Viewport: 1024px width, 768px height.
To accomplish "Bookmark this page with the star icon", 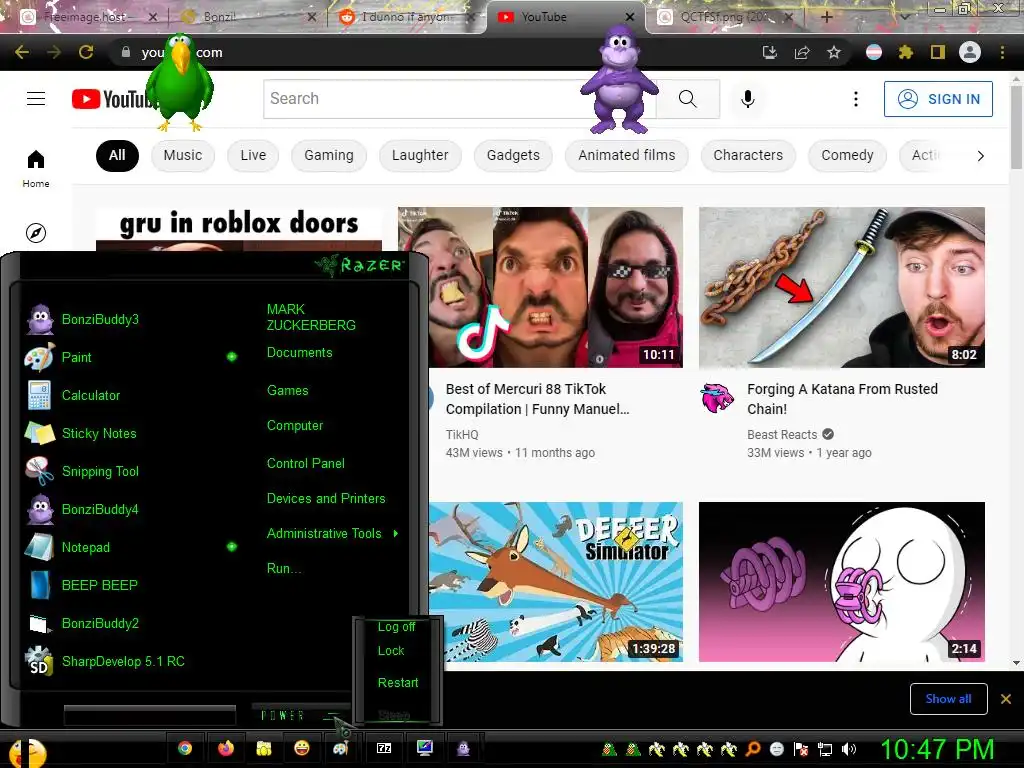I will (833, 52).
